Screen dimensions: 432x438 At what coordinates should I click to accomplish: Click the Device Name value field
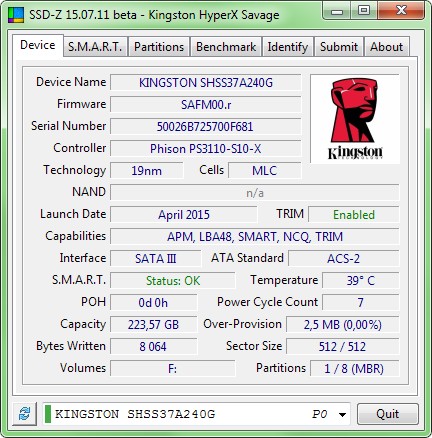point(206,83)
